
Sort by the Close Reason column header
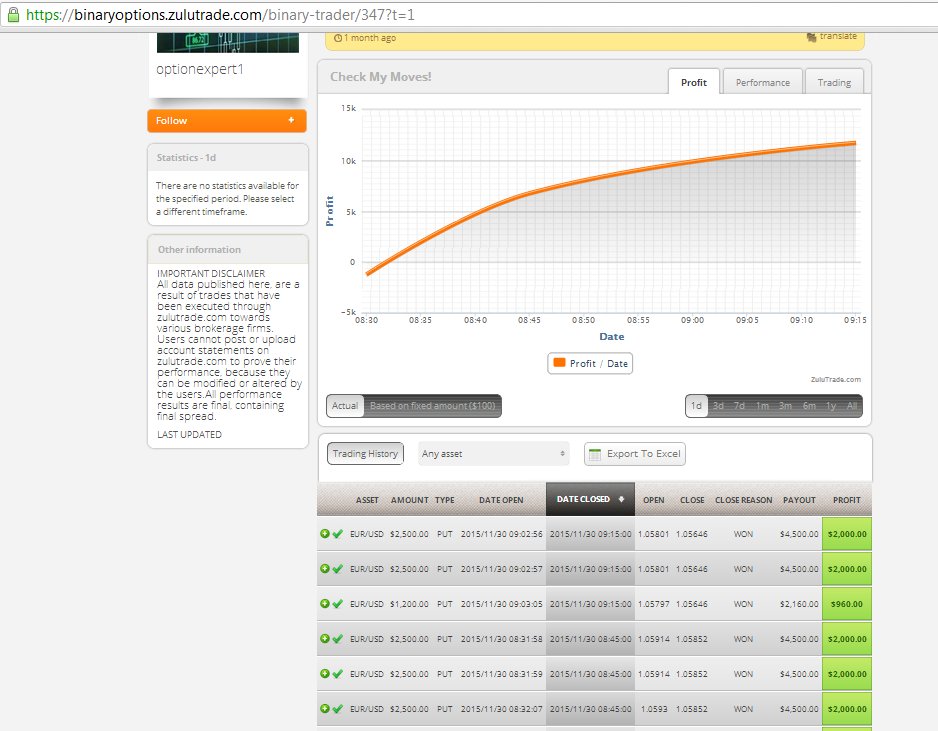coord(744,500)
